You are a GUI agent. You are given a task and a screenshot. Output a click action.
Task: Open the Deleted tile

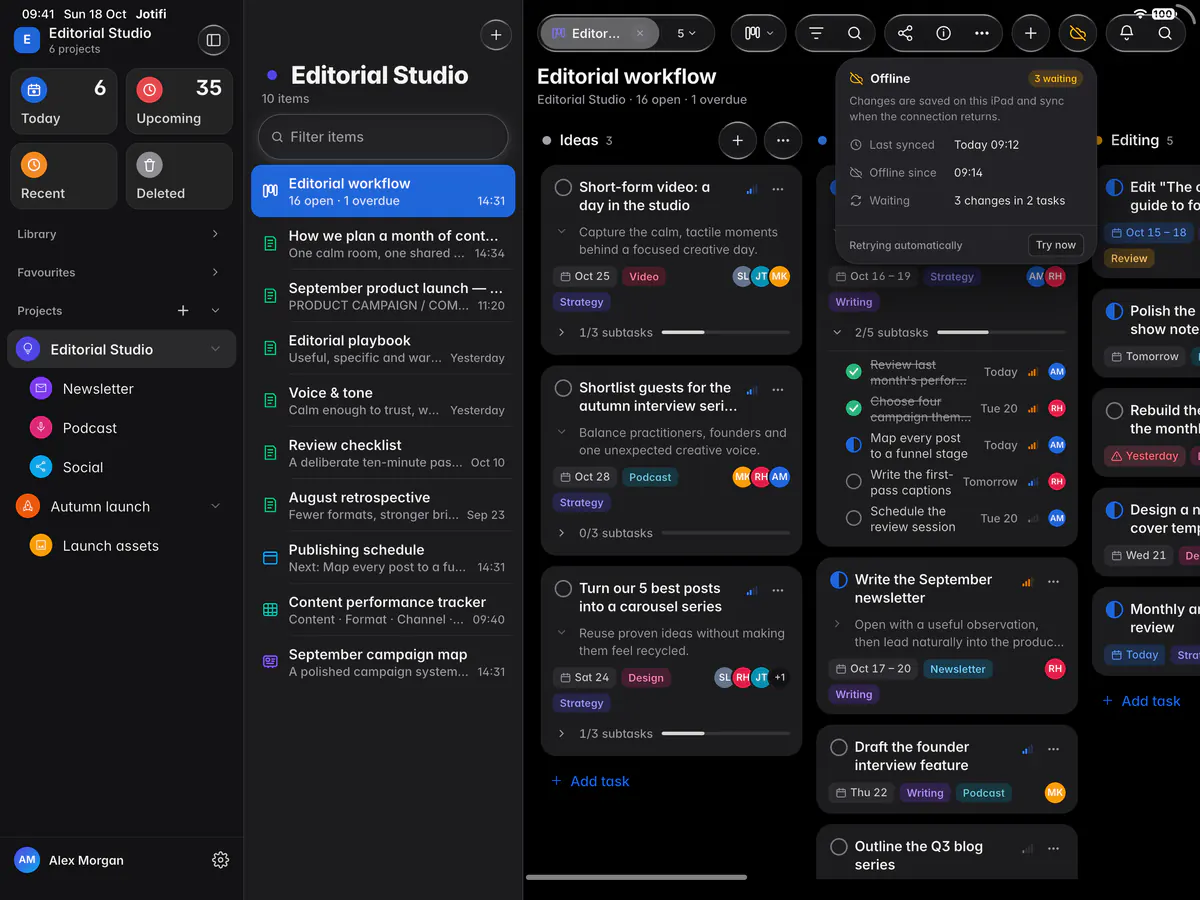click(x=179, y=176)
